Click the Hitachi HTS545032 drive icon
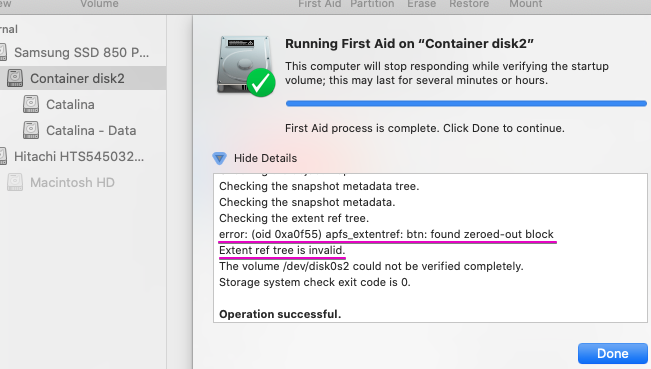This screenshot has height=369, width=651. click(x=3, y=156)
